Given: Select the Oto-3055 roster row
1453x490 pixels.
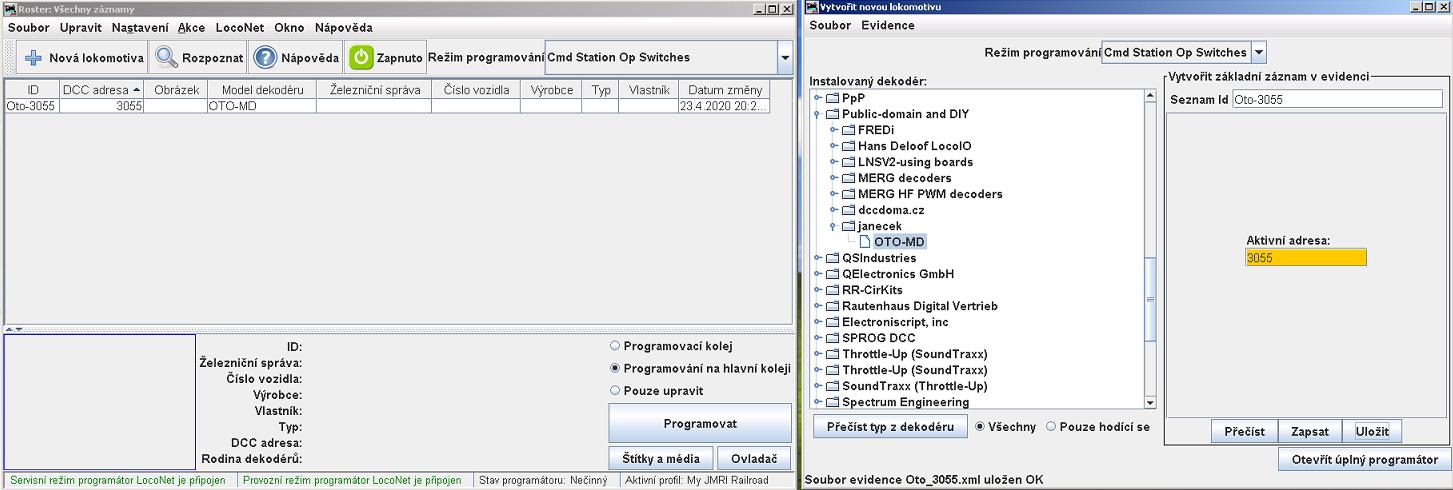Looking at the screenshot, I should pyautogui.click(x=387, y=105).
